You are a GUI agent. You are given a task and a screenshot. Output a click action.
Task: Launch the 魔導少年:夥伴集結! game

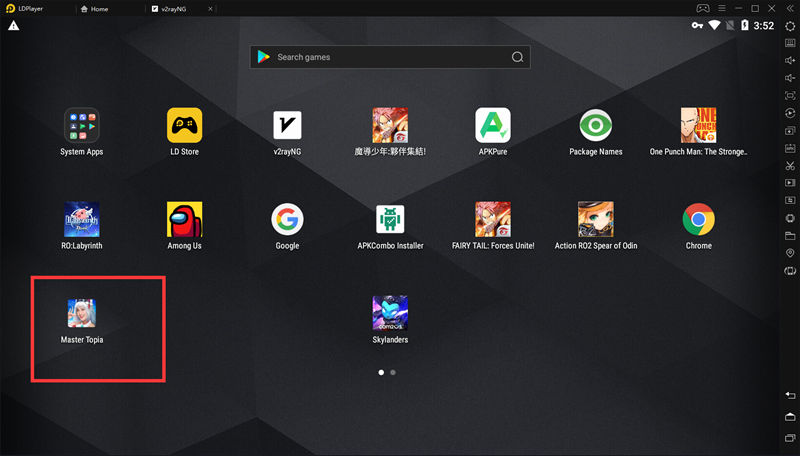point(390,125)
